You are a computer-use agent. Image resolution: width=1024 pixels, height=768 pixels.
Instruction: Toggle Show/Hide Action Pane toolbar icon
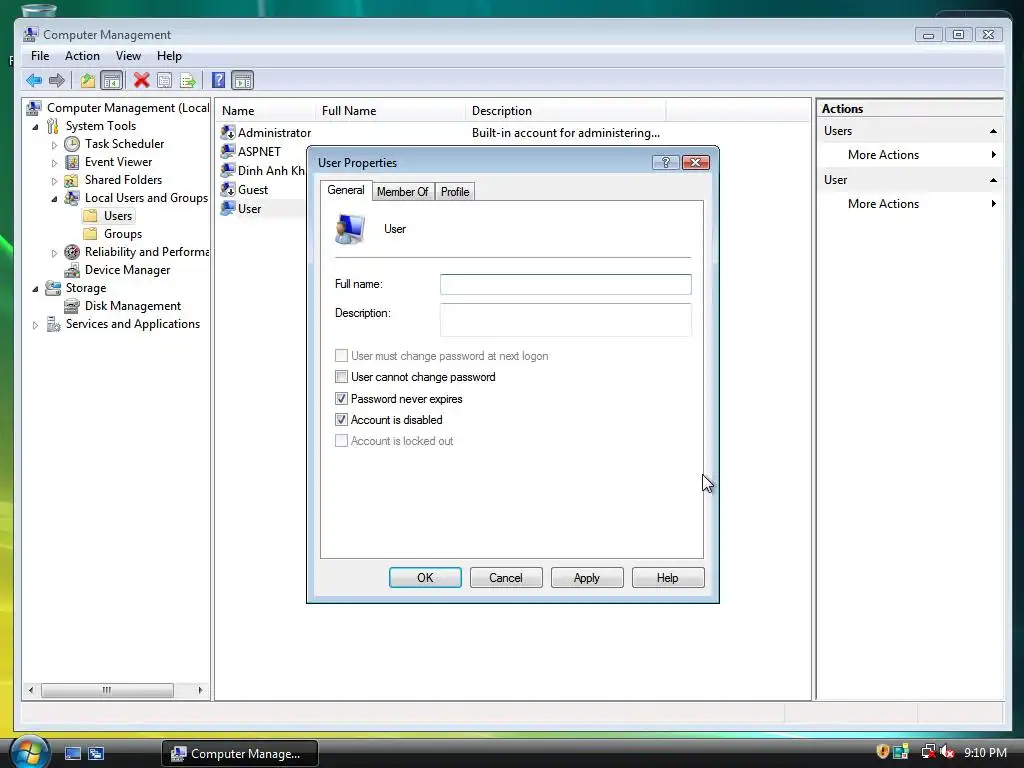[242, 80]
